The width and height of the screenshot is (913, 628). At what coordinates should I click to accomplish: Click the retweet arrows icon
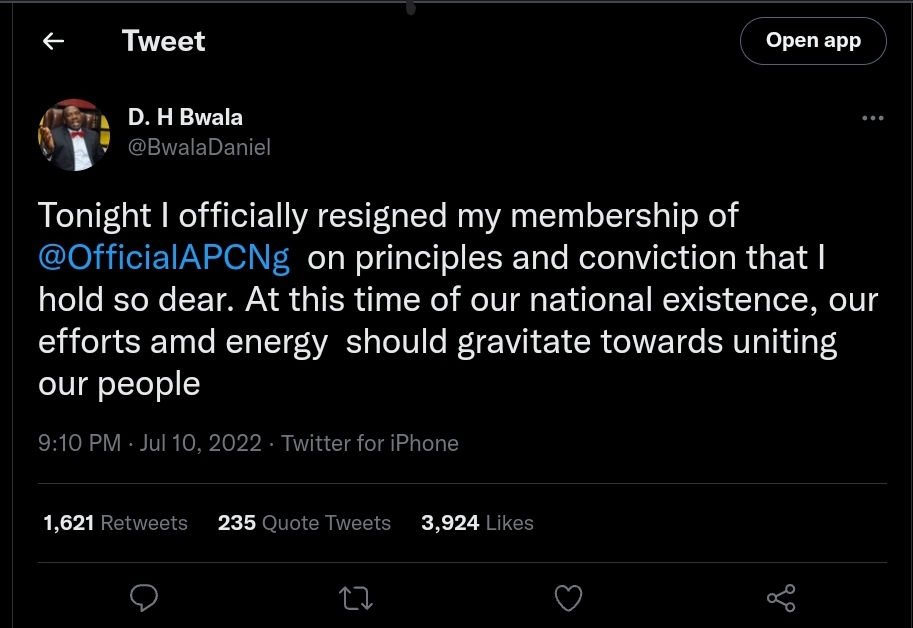[356, 598]
